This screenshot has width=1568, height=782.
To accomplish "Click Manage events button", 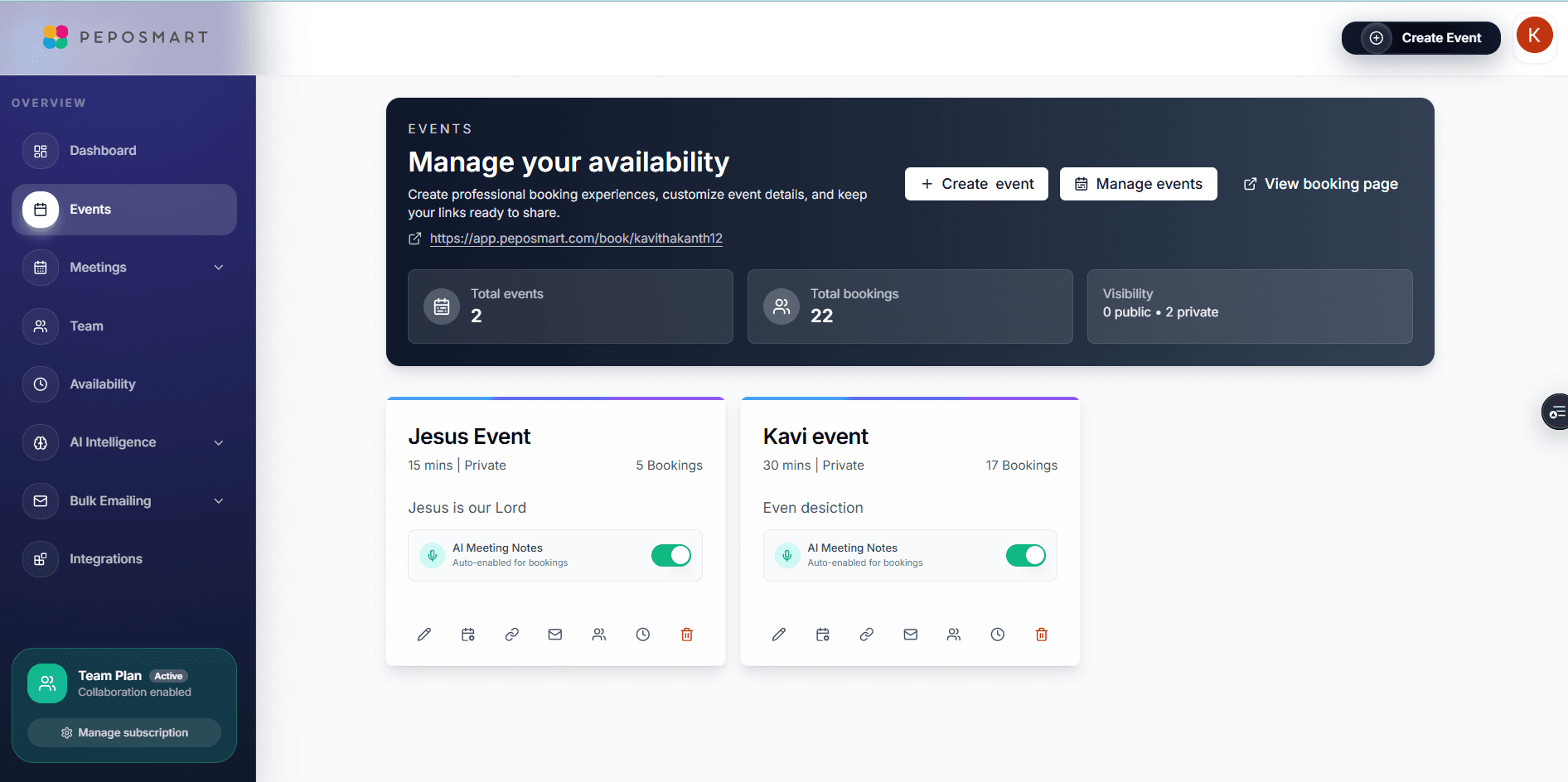I will coord(1138,184).
